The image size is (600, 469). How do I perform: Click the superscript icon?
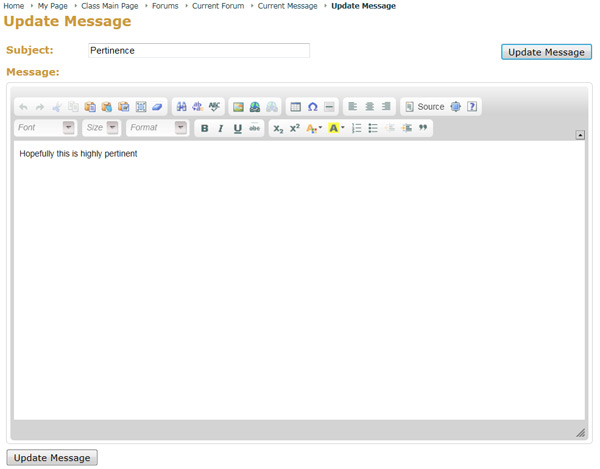pos(294,128)
